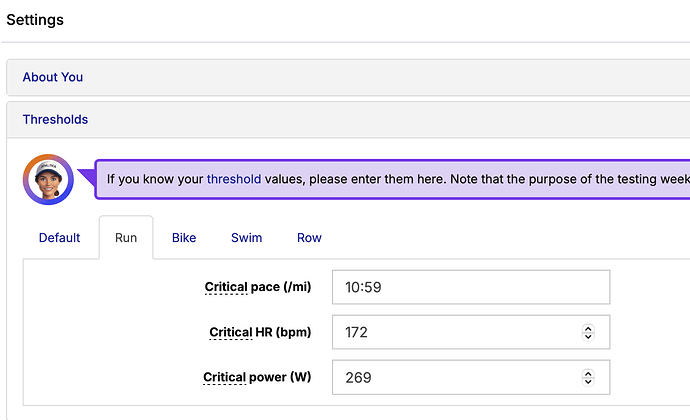Go to the Swim tab
The image size is (690, 420).
[x=246, y=238]
